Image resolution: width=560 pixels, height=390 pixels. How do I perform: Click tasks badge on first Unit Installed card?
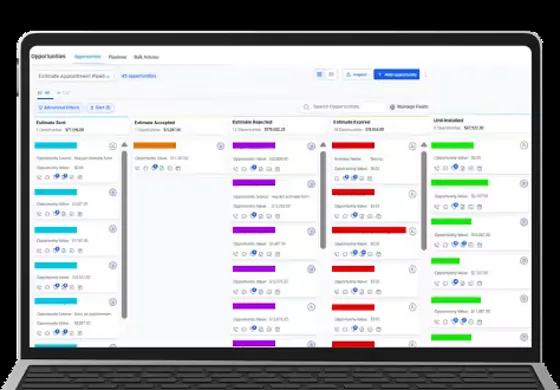point(454,167)
